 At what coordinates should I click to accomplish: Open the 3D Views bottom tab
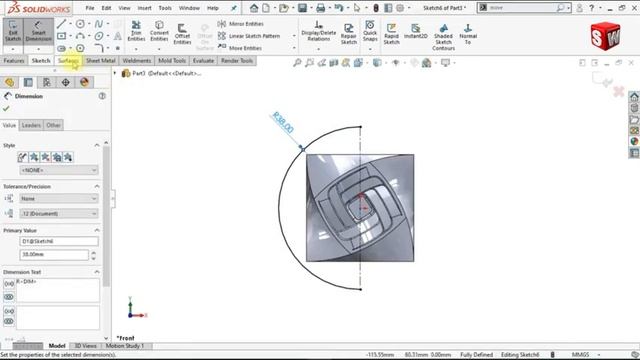tap(85, 346)
